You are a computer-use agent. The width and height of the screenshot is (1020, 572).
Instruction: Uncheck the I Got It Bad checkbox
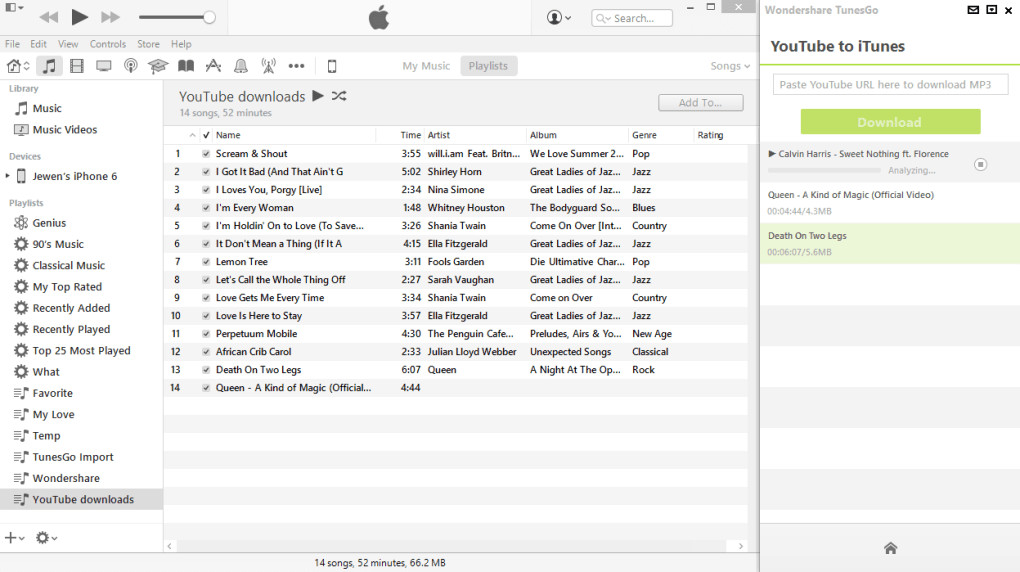[x=206, y=172]
